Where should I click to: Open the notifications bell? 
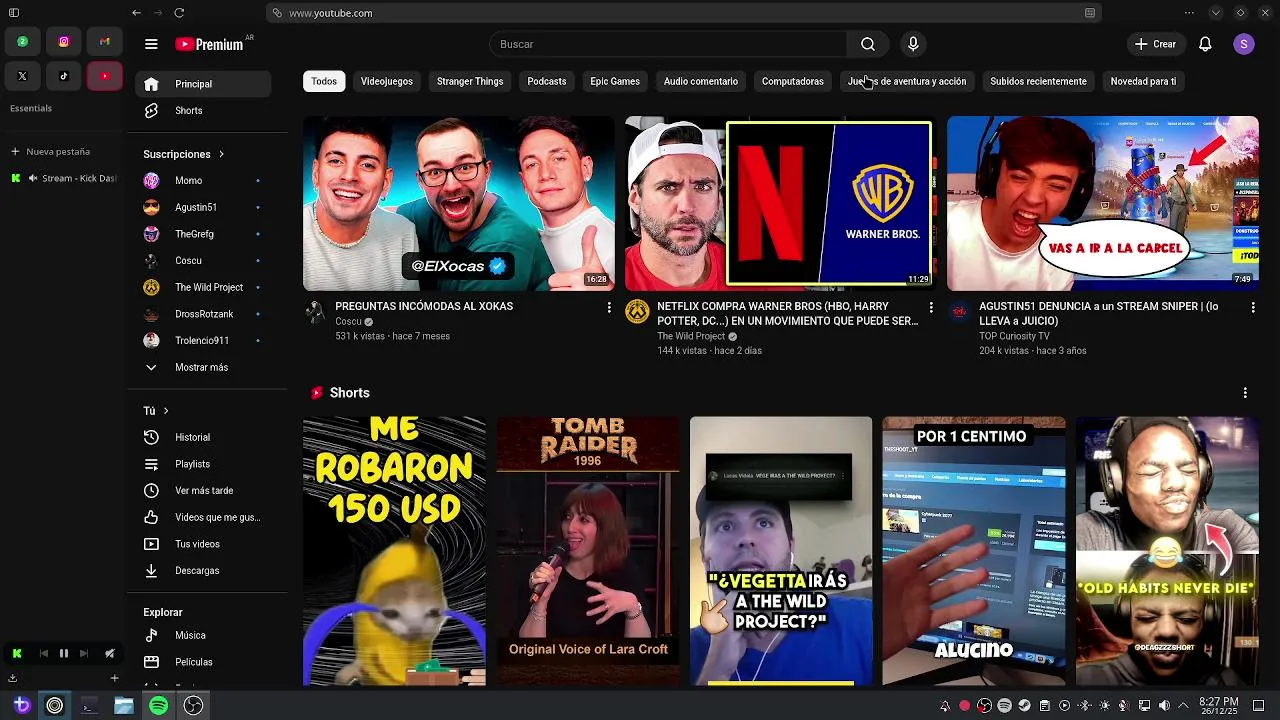(x=1205, y=44)
